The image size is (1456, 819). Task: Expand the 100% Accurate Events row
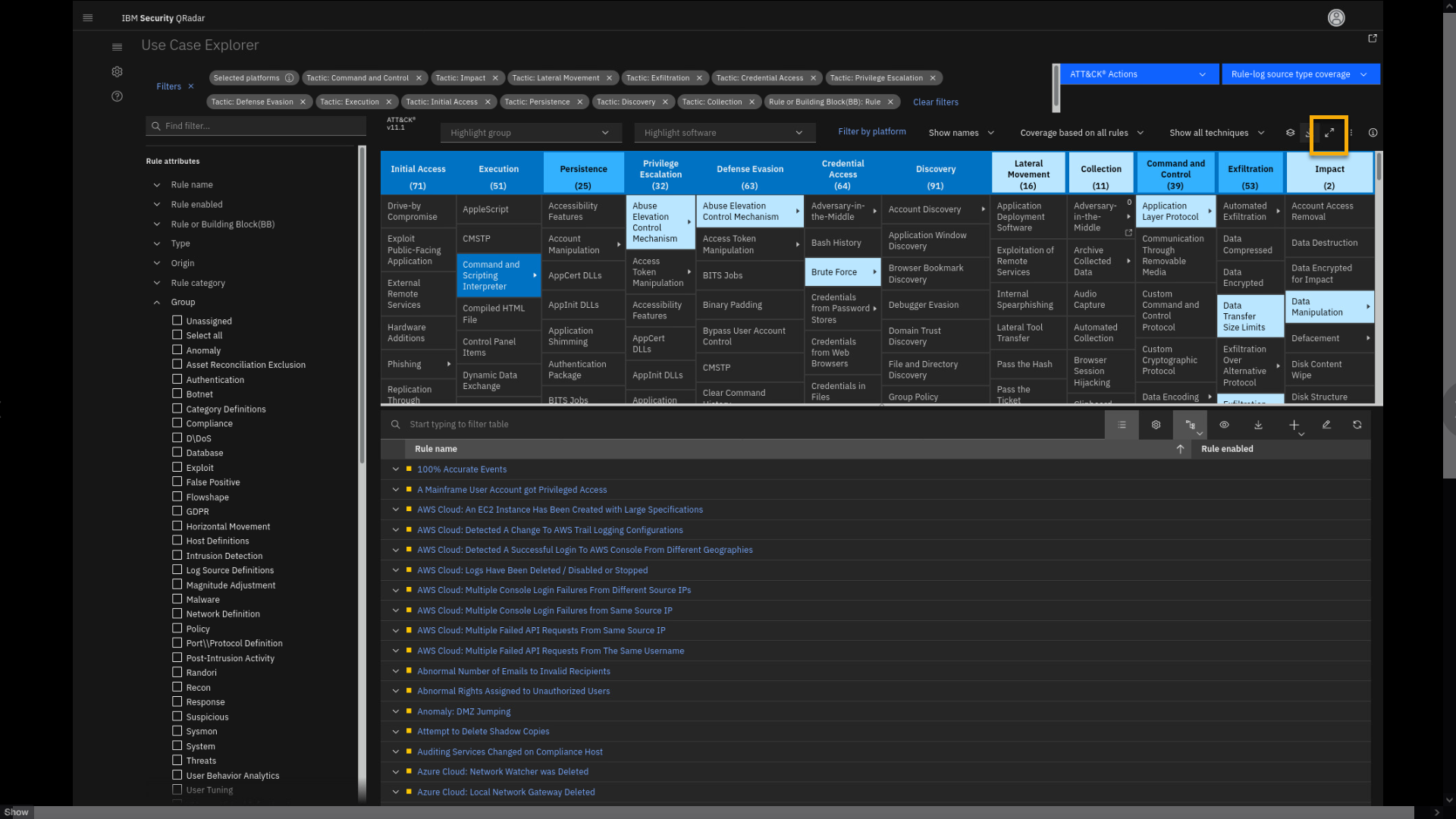pos(395,469)
